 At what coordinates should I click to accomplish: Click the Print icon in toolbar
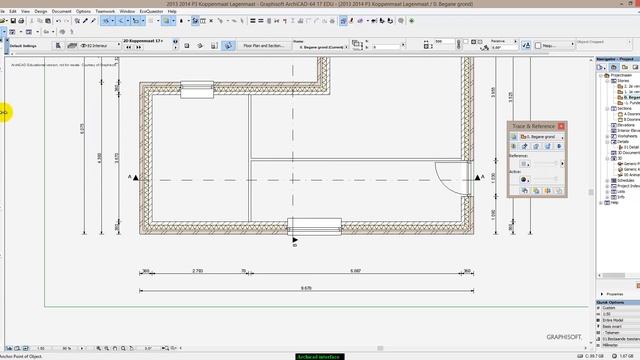pyautogui.click(x=21, y=21)
